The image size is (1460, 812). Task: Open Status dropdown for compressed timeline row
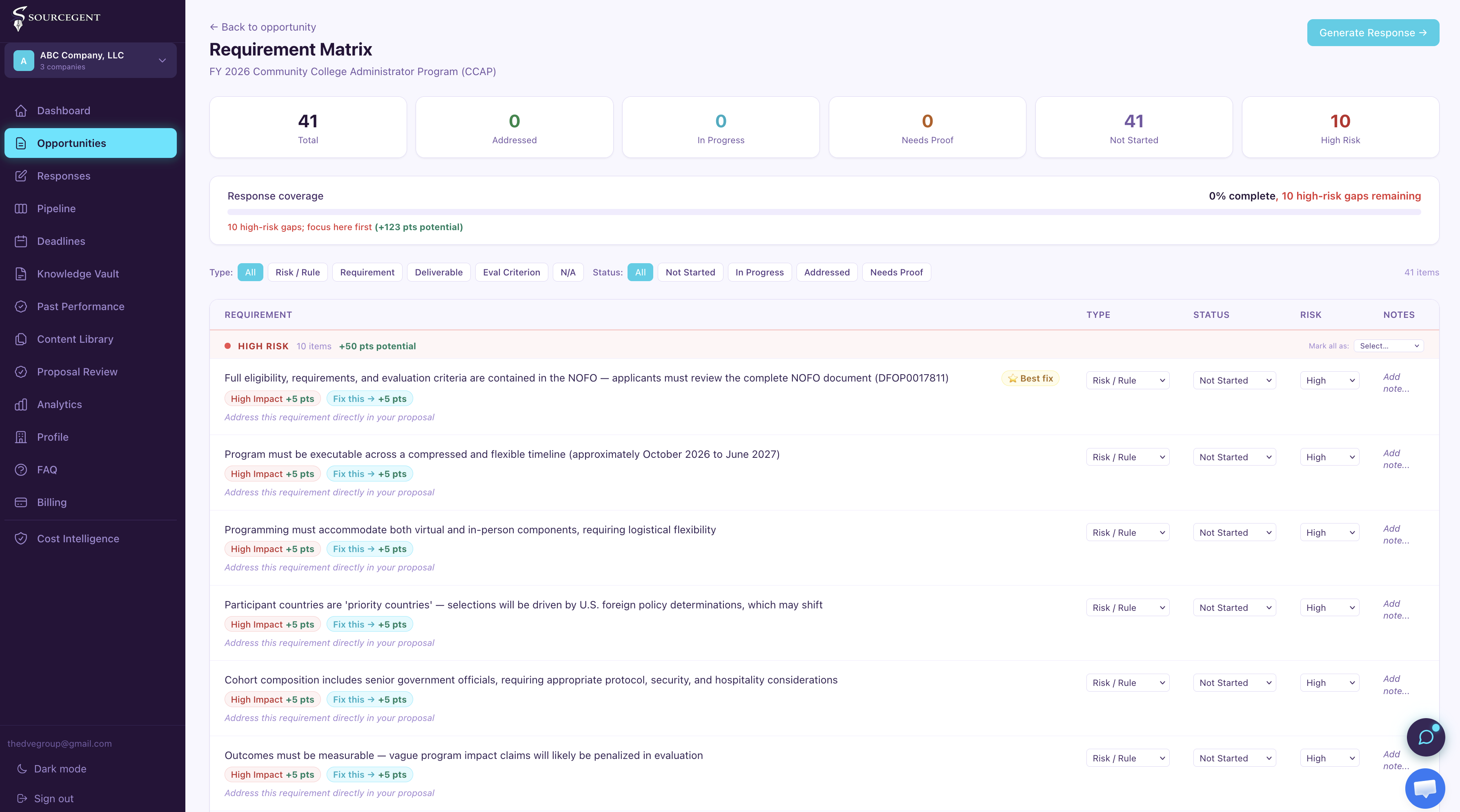tap(1234, 457)
